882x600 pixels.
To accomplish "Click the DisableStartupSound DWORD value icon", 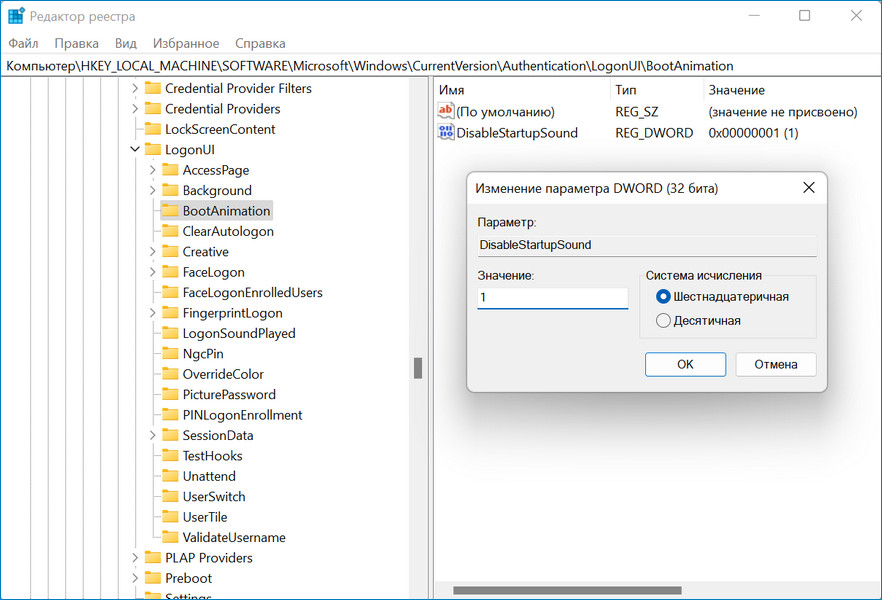I will point(446,132).
